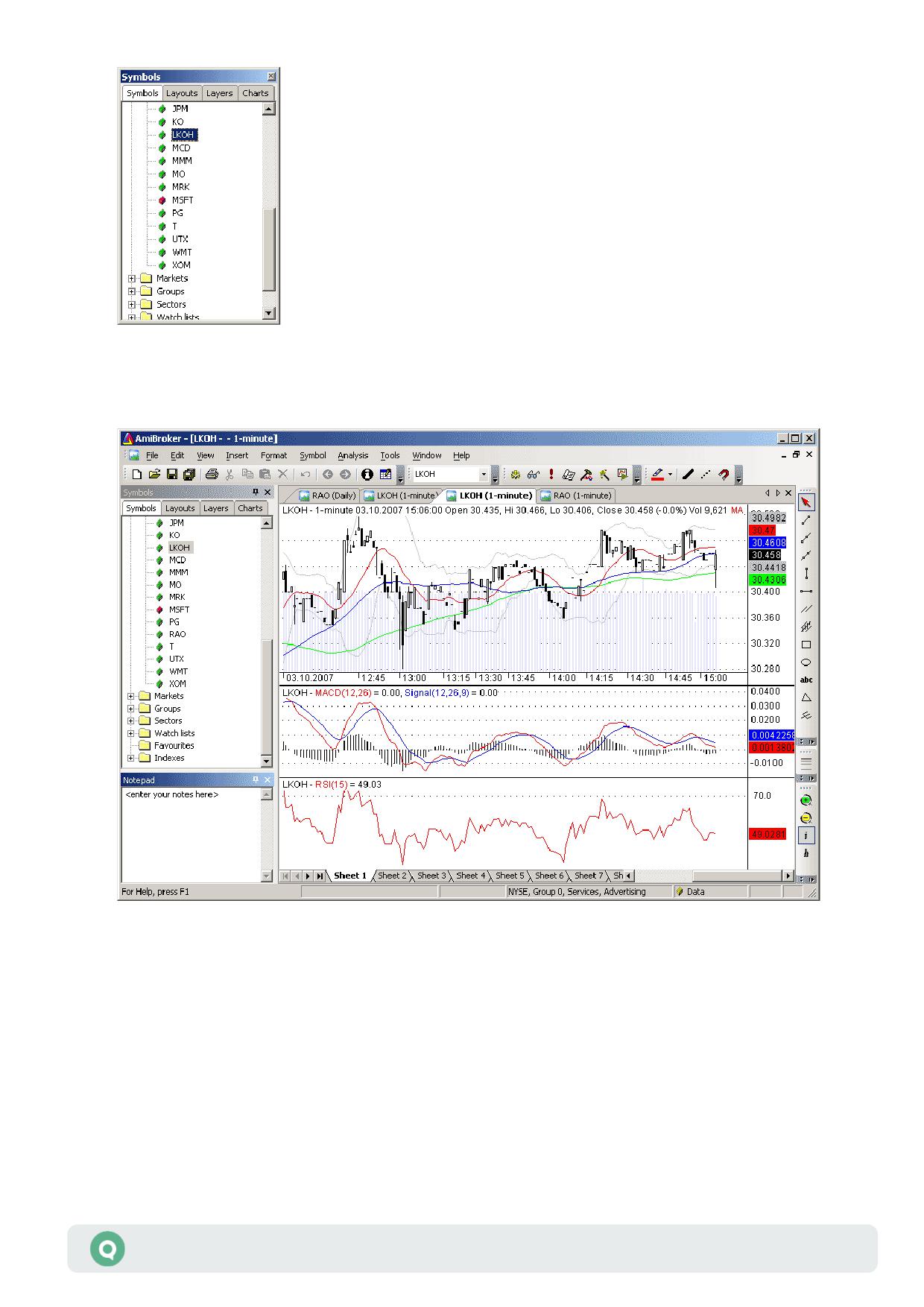Click the first-sheet navigation button
Screen dimensions: 924x1307
pyautogui.click(x=285, y=876)
